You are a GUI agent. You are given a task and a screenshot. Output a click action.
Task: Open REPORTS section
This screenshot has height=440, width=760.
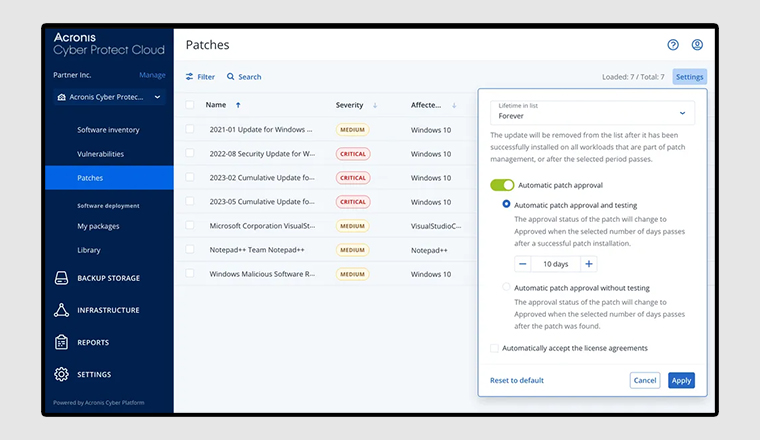[x=93, y=343]
